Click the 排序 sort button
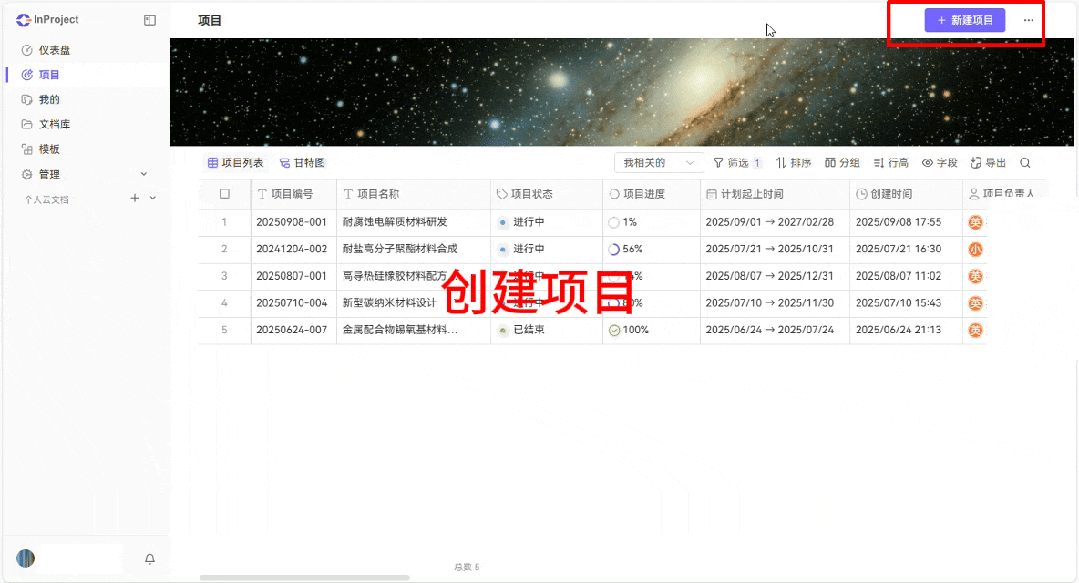This screenshot has width=1079, height=583. coord(793,163)
